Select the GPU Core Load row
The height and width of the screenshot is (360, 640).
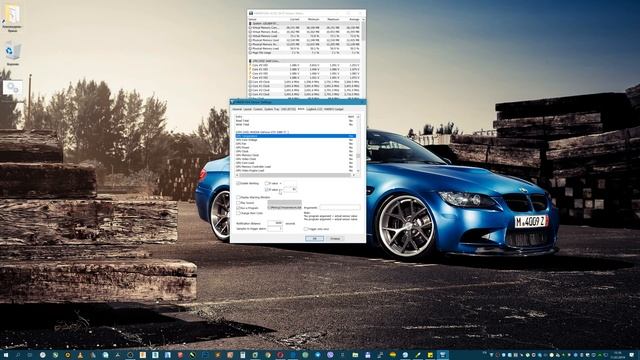click(x=295, y=163)
